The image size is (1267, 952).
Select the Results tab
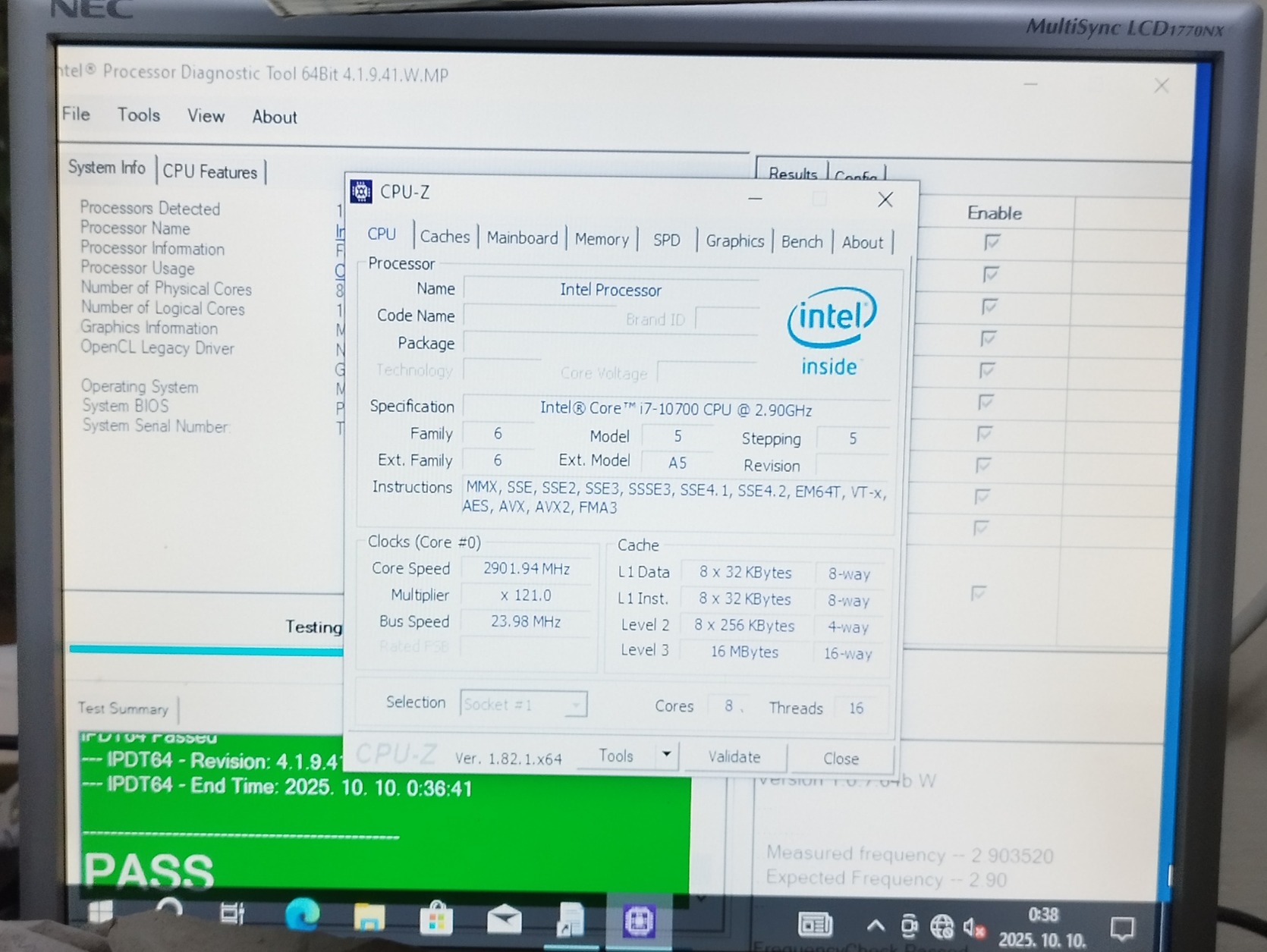pos(792,174)
